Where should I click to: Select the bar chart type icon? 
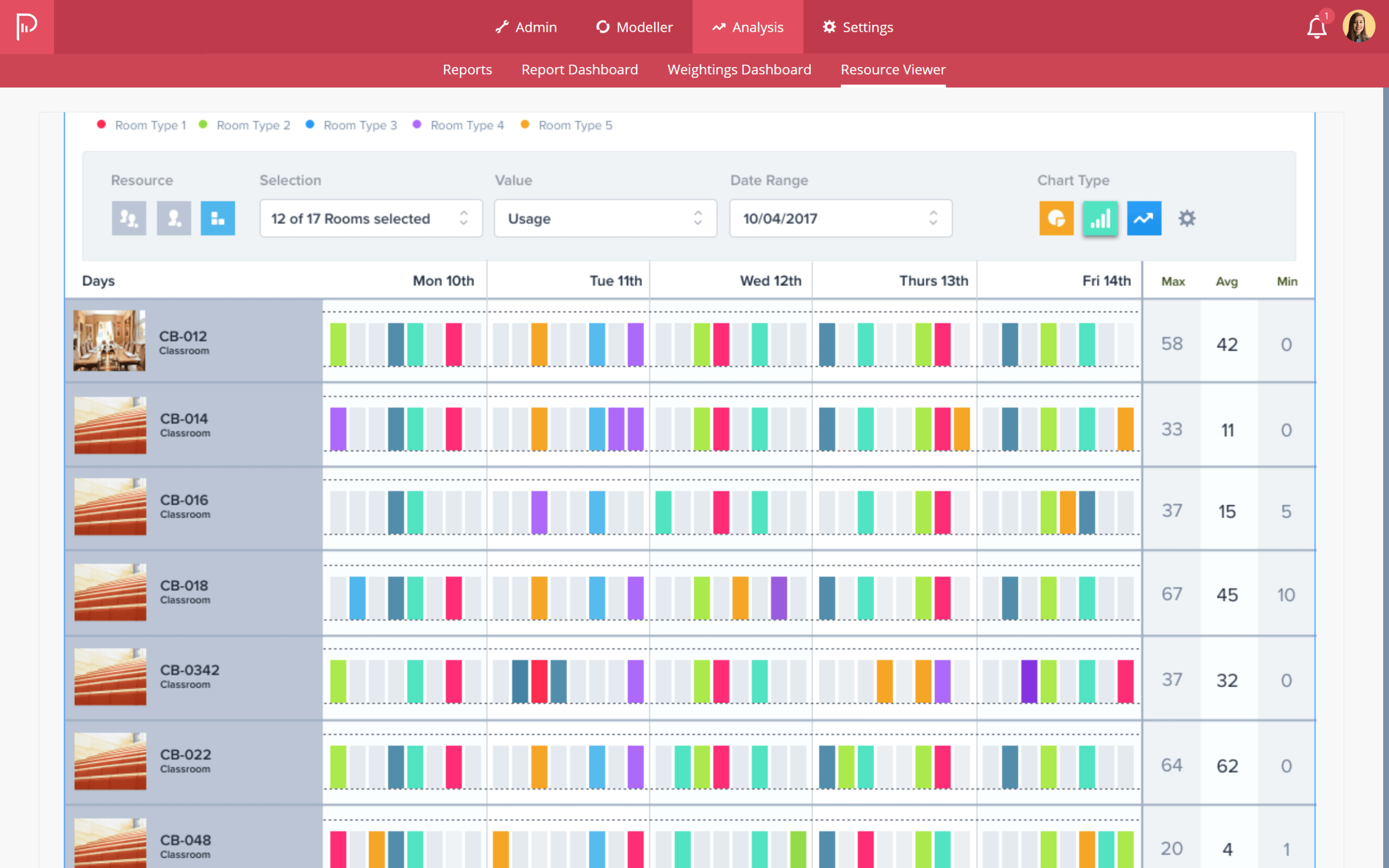[1100, 218]
